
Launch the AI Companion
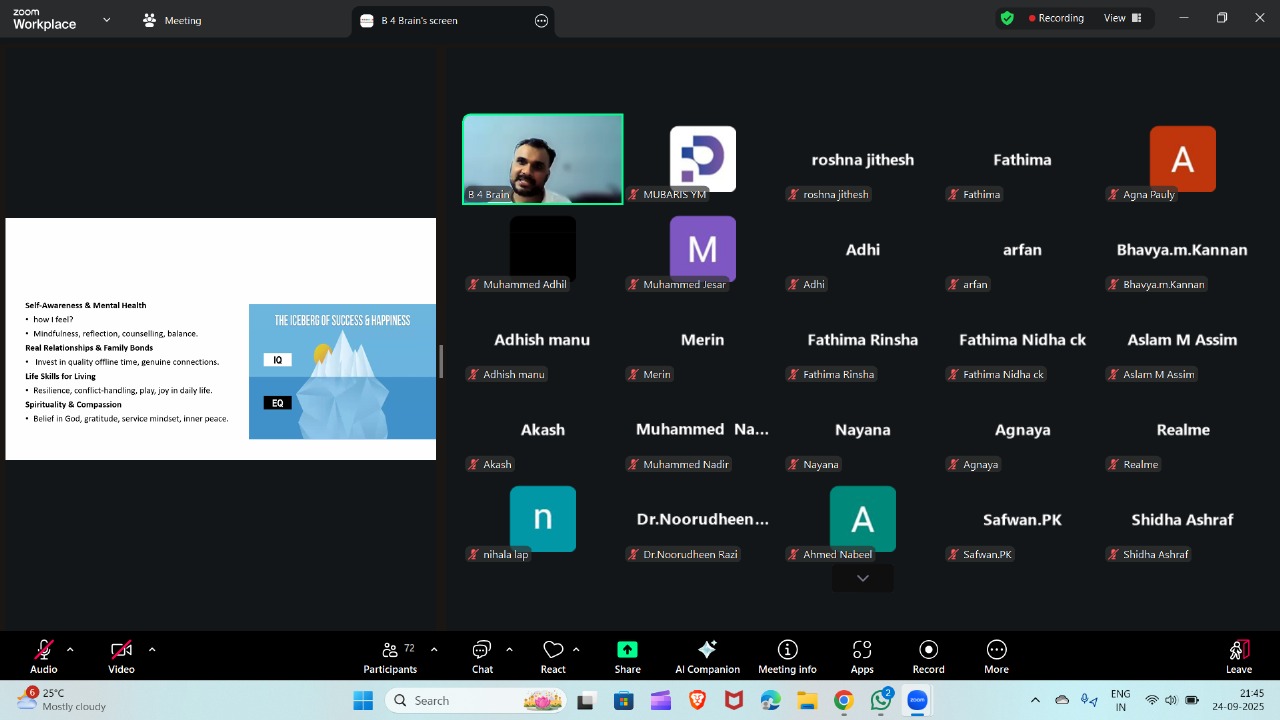(x=707, y=656)
